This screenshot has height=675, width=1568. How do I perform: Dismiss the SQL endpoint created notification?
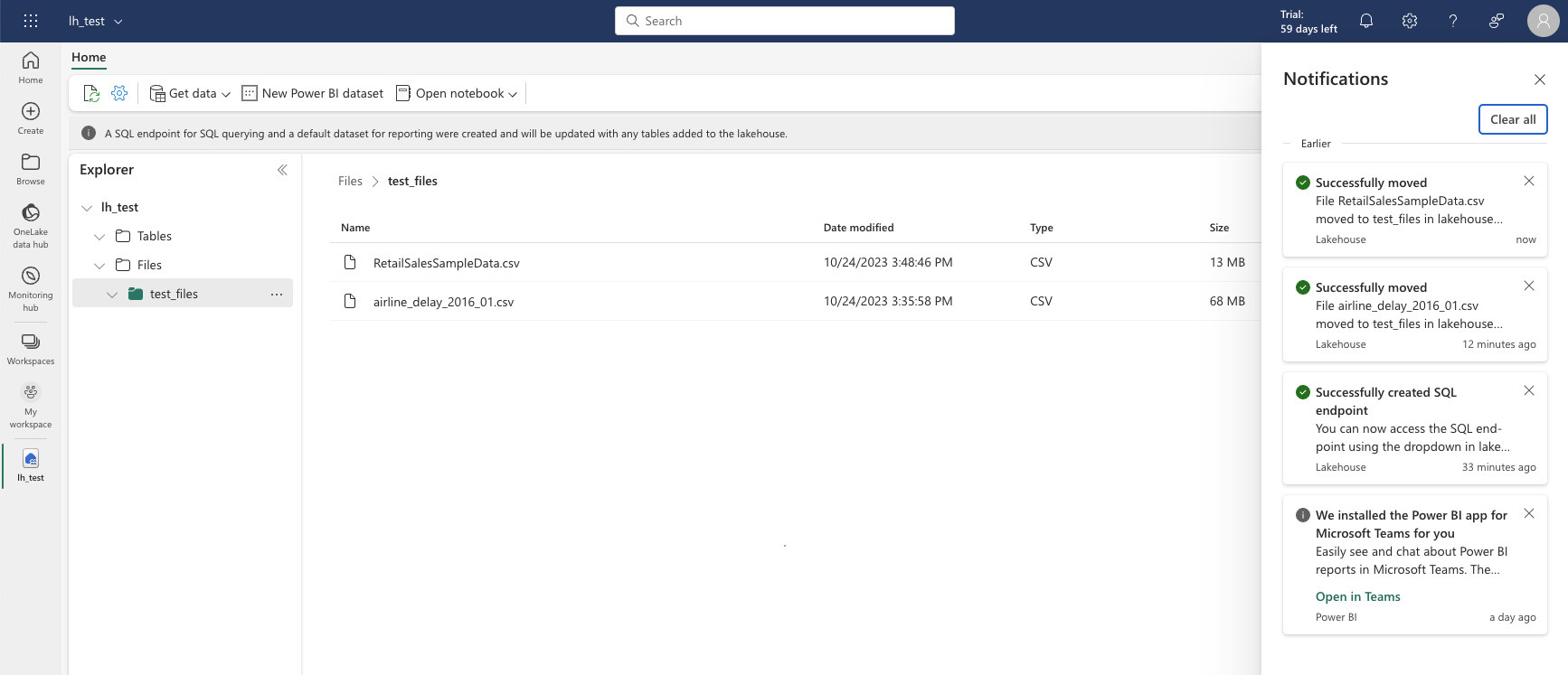[x=1528, y=390]
